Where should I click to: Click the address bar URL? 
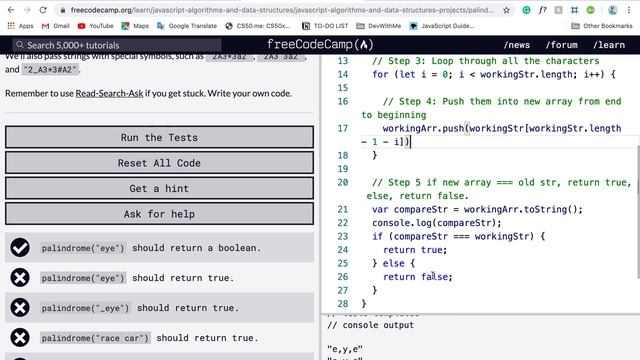pyautogui.click(x=282, y=10)
